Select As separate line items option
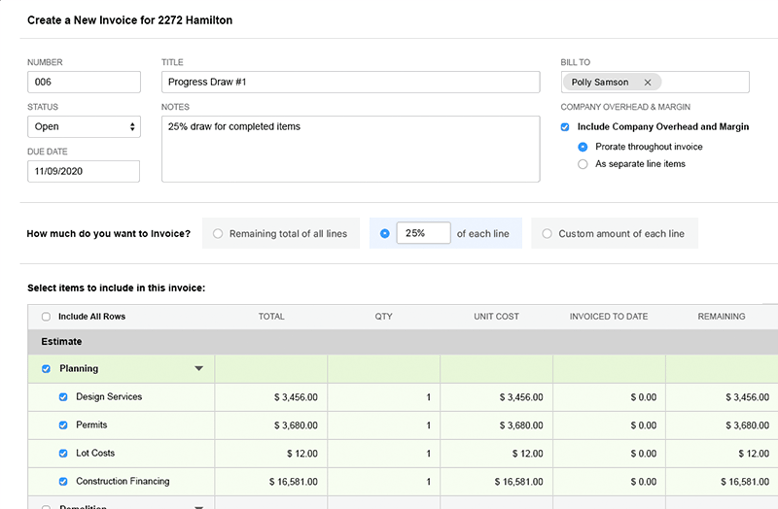This screenshot has width=778, height=509. 583,164
